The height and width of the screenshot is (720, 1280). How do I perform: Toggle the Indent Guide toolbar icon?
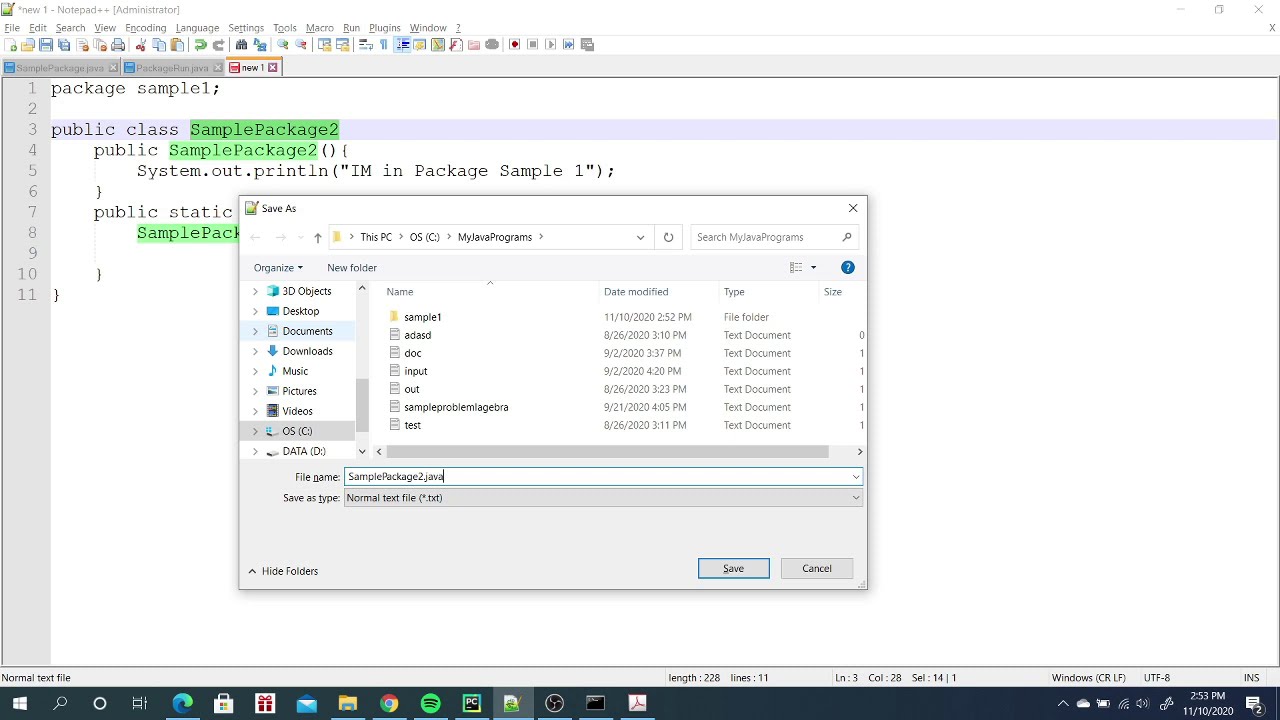402,45
